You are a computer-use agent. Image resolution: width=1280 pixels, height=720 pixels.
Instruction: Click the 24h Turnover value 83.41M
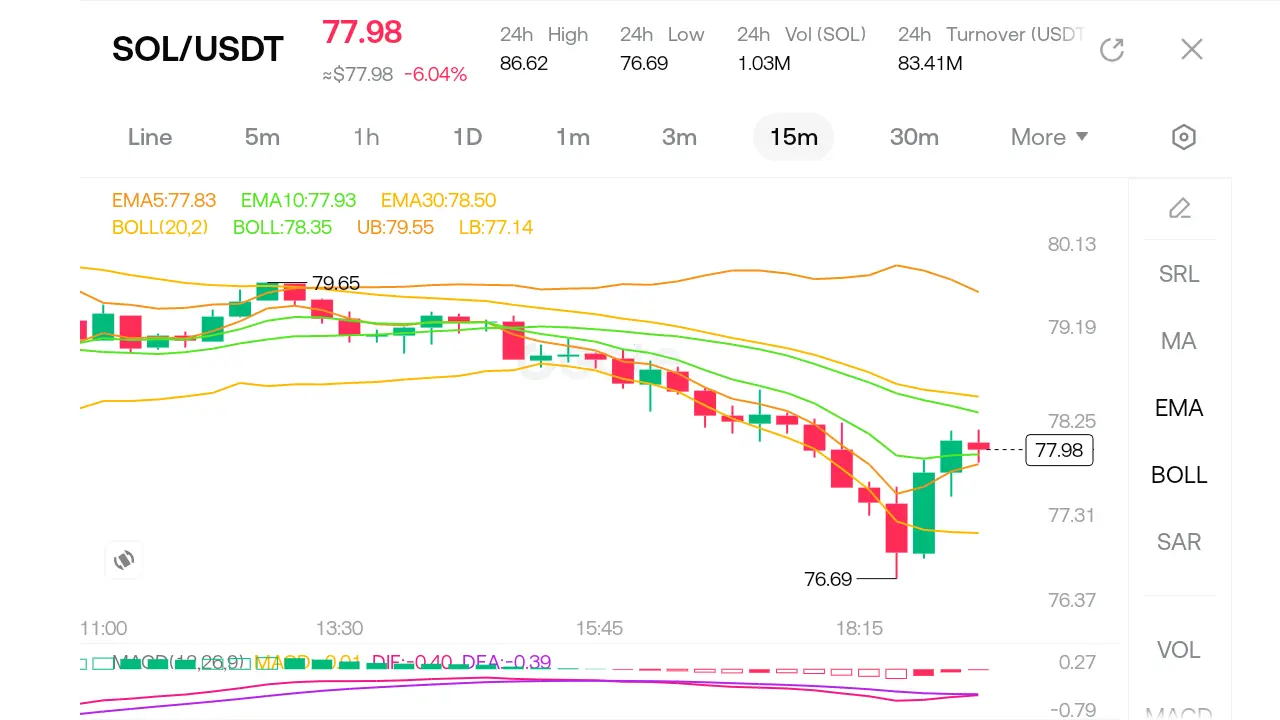point(930,64)
